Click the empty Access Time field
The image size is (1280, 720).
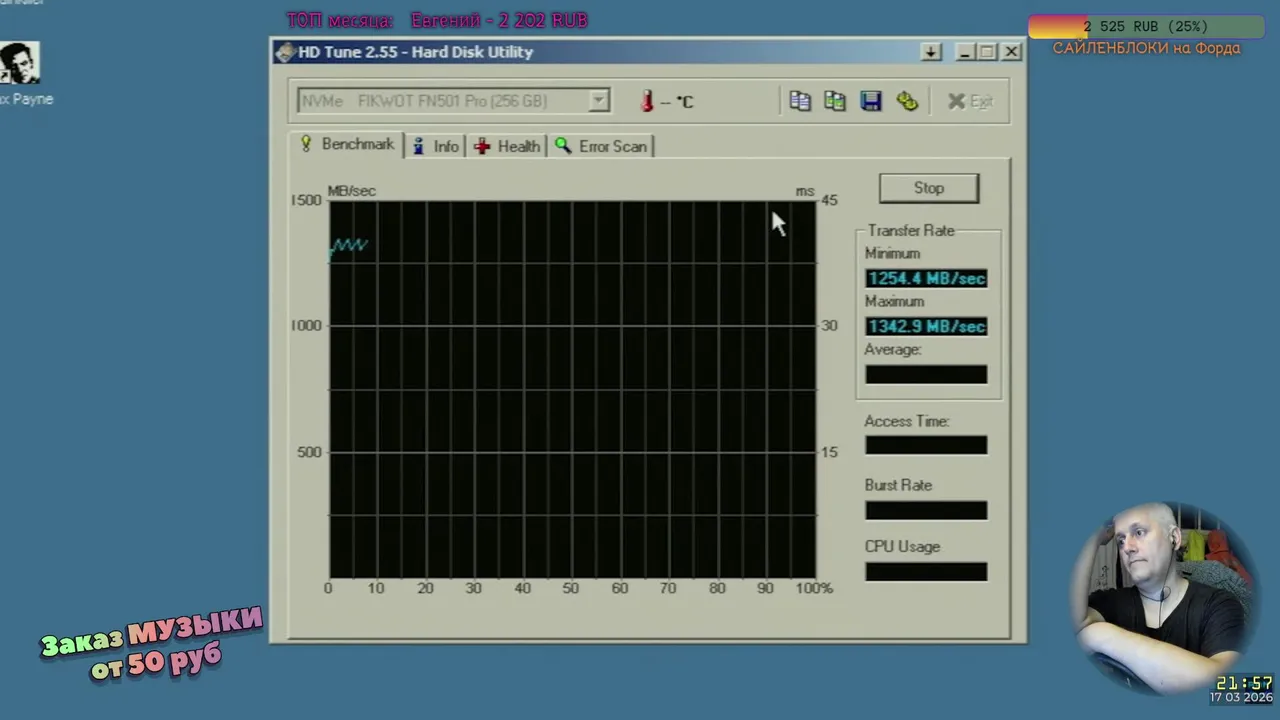pyautogui.click(x=926, y=445)
